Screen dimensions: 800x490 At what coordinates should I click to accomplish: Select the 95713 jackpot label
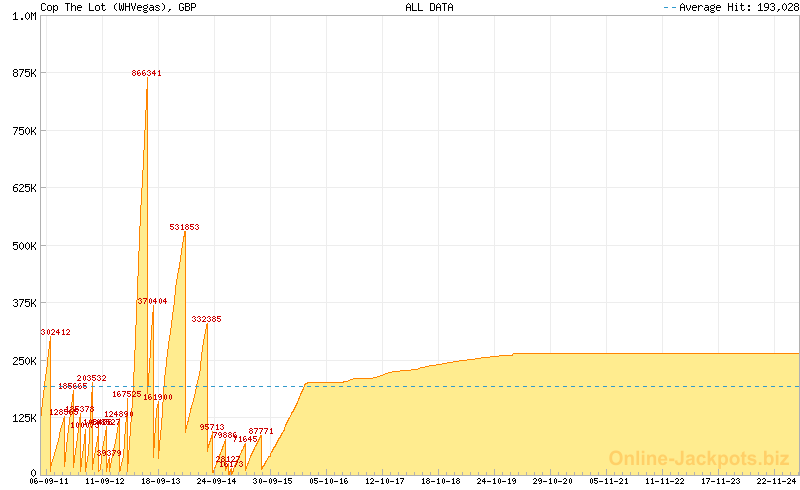(211, 427)
